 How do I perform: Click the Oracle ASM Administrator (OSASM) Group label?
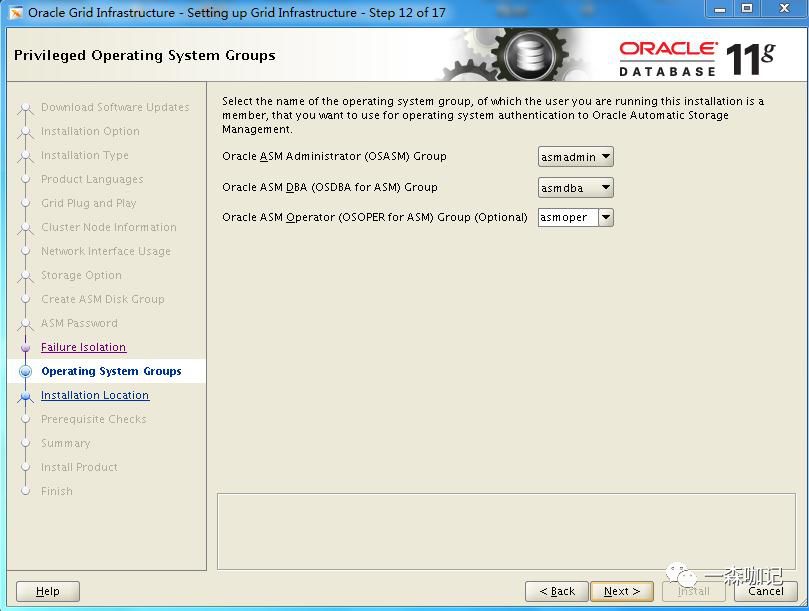(x=334, y=156)
